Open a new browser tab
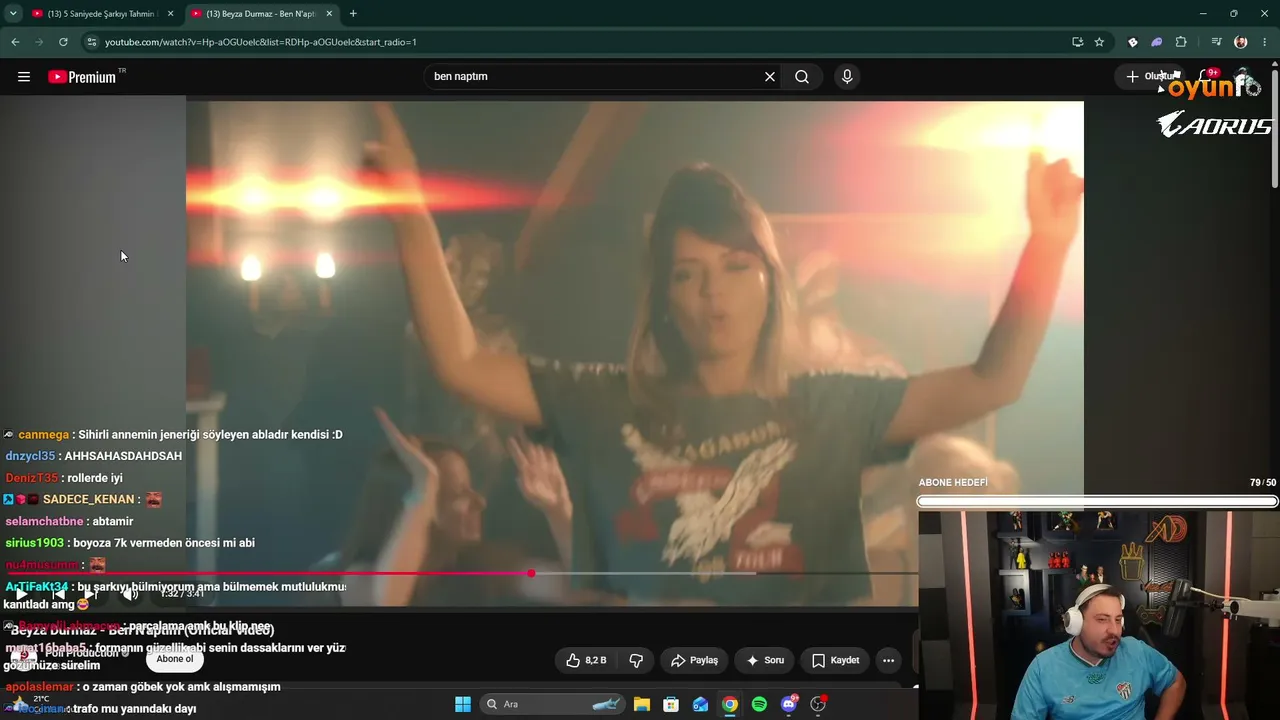The height and width of the screenshot is (720, 1280). tap(353, 14)
